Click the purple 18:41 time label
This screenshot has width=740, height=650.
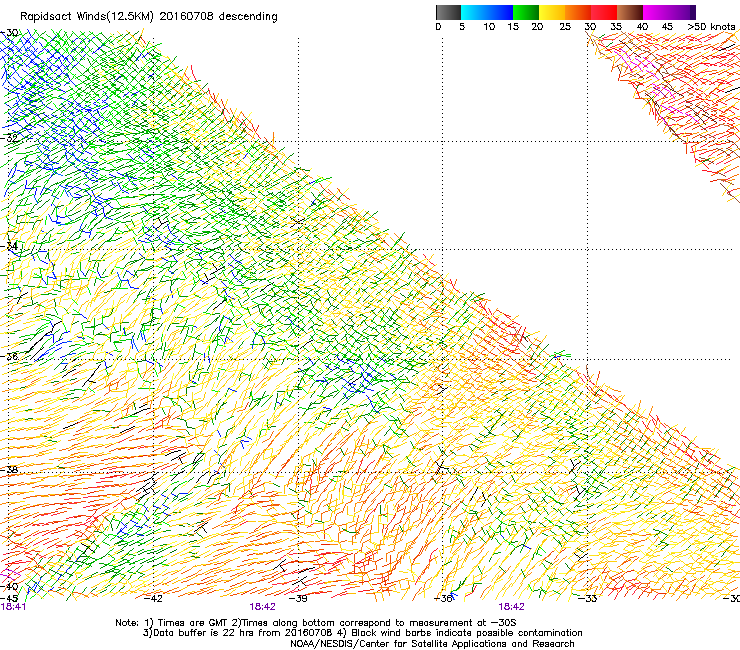click(13, 607)
